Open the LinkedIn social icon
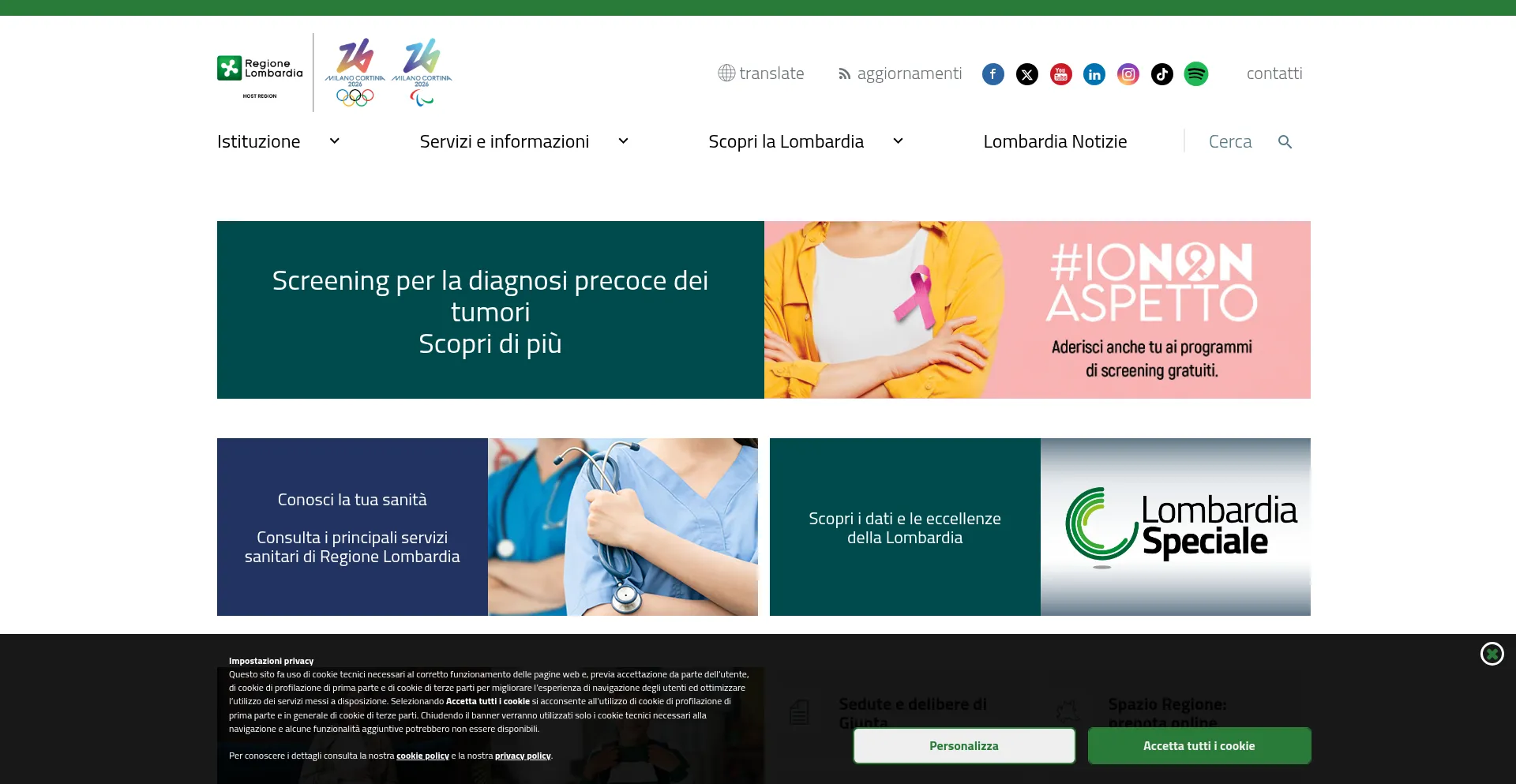The height and width of the screenshot is (784, 1516). pos(1094,74)
